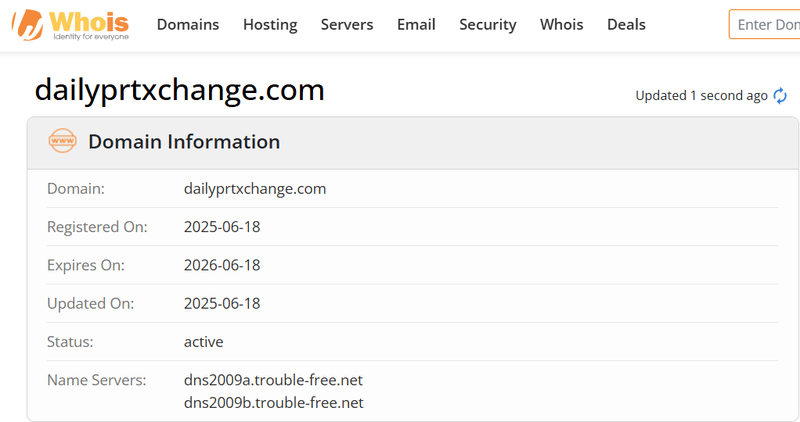Screen dimensions: 800x422
Task: Click the Name Servers: label
Action: pyautogui.click(x=96, y=380)
